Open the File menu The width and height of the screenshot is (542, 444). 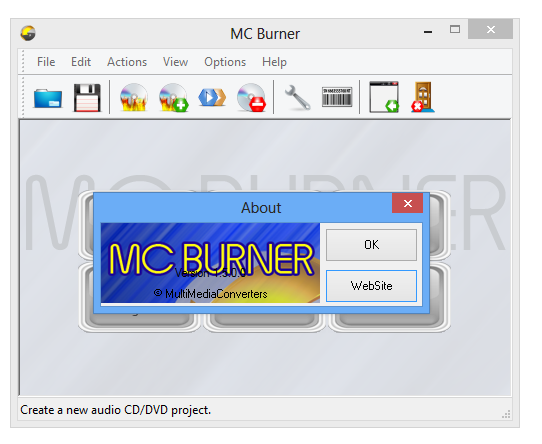coord(46,62)
